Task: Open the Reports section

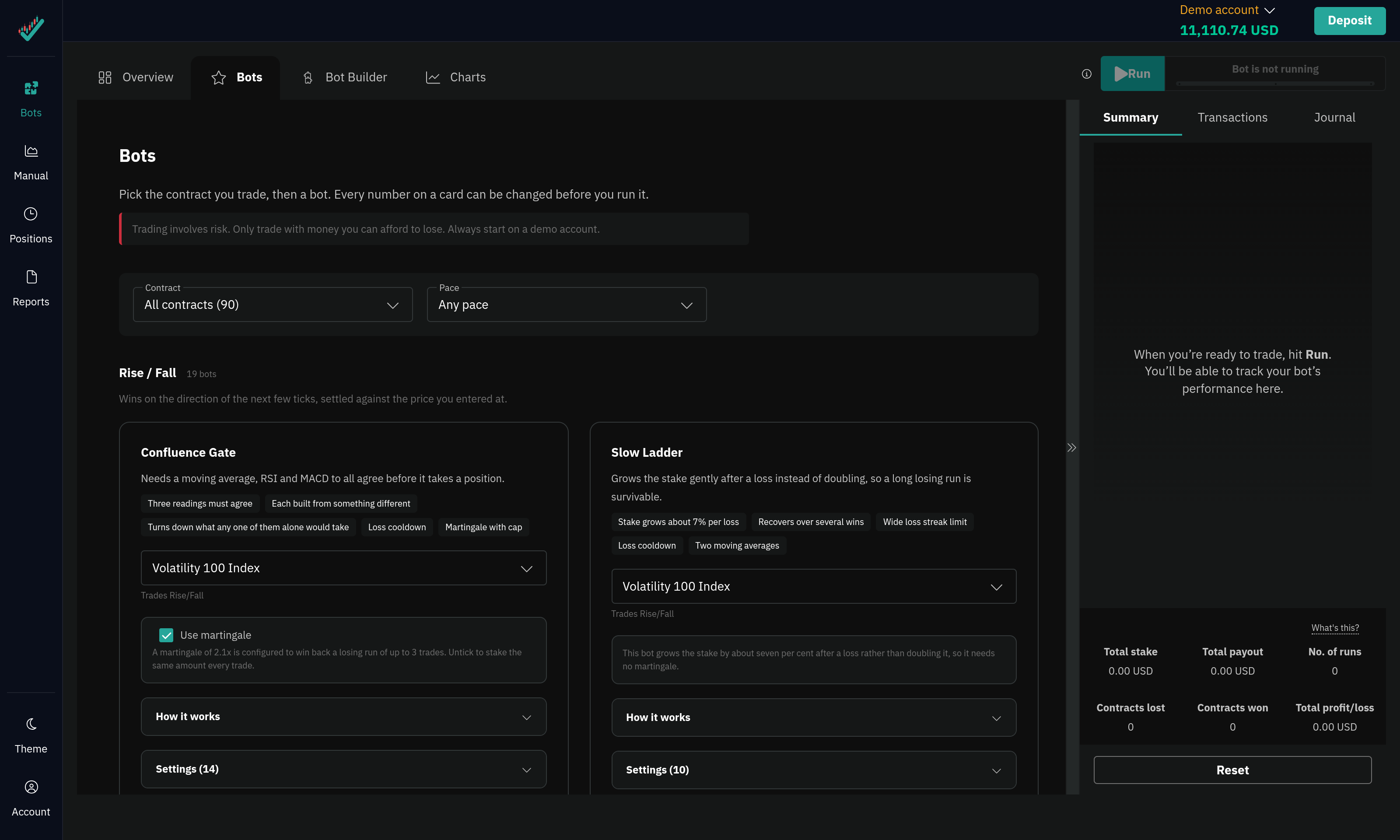Action: [x=31, y=288]
